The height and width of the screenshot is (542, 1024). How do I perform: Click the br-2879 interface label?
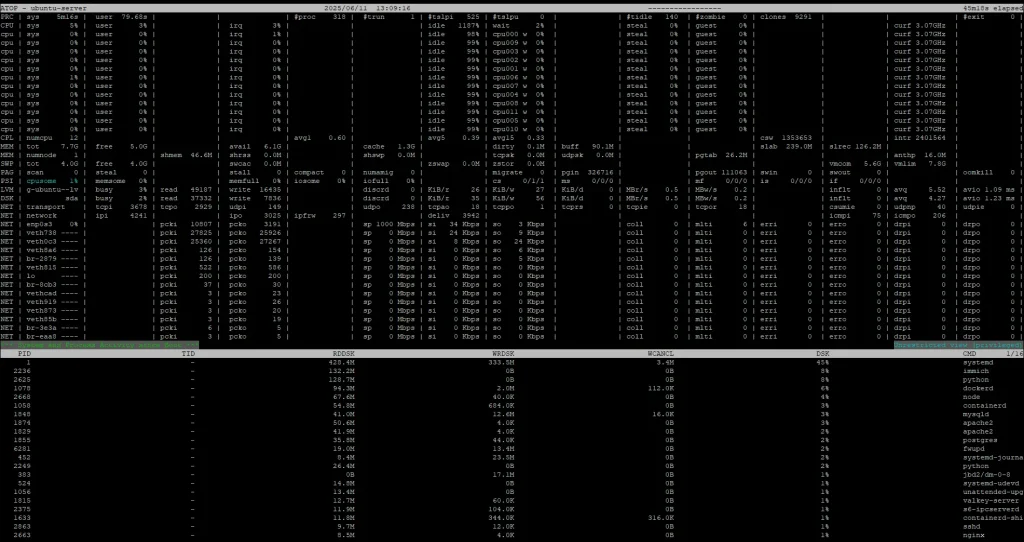click(x=41, y=259)
